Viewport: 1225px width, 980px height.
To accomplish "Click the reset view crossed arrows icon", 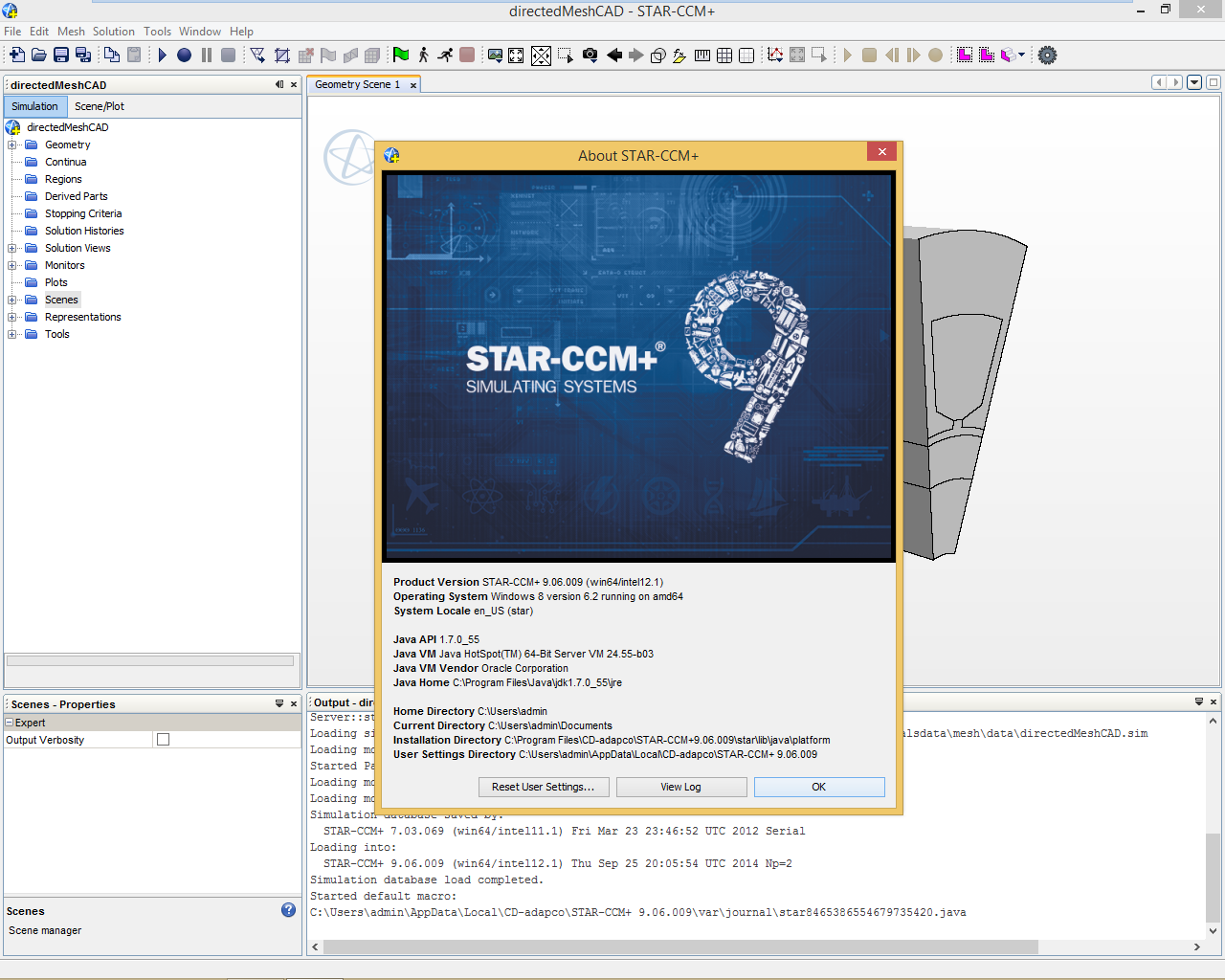I will tap(541, 56).
